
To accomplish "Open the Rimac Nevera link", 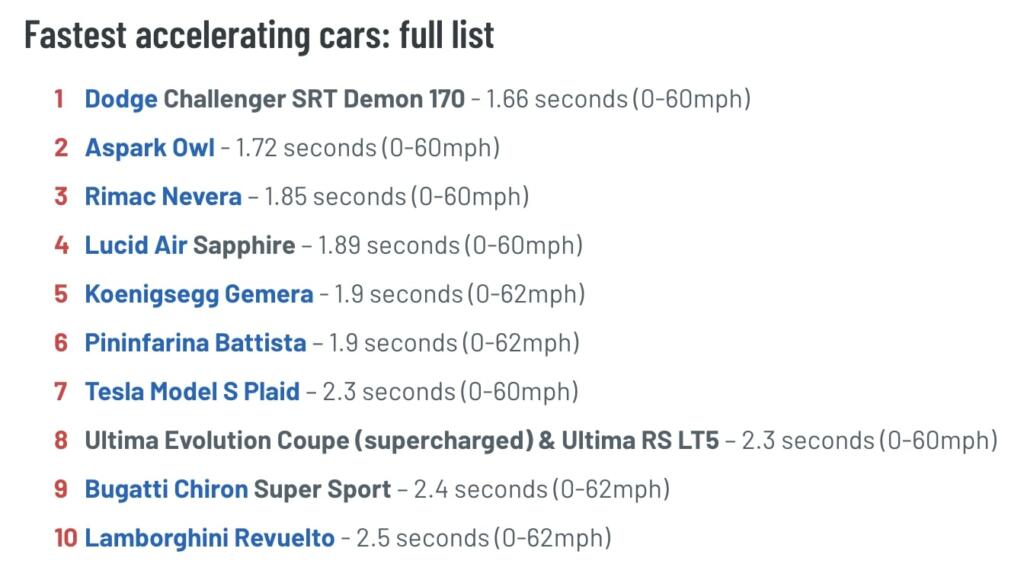I will [x=163, y=196].
